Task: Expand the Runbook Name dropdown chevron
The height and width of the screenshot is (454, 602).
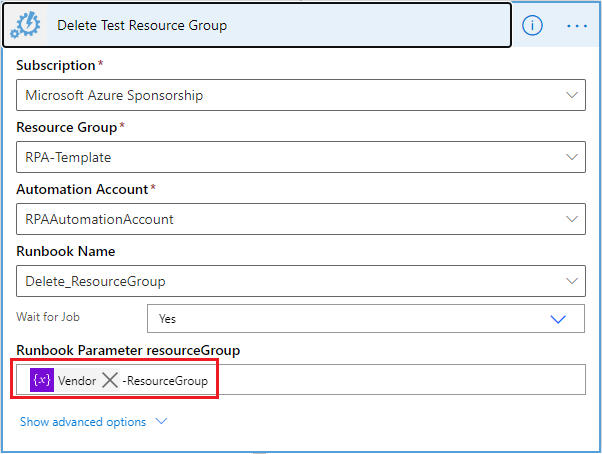Action: click(573, 281)
